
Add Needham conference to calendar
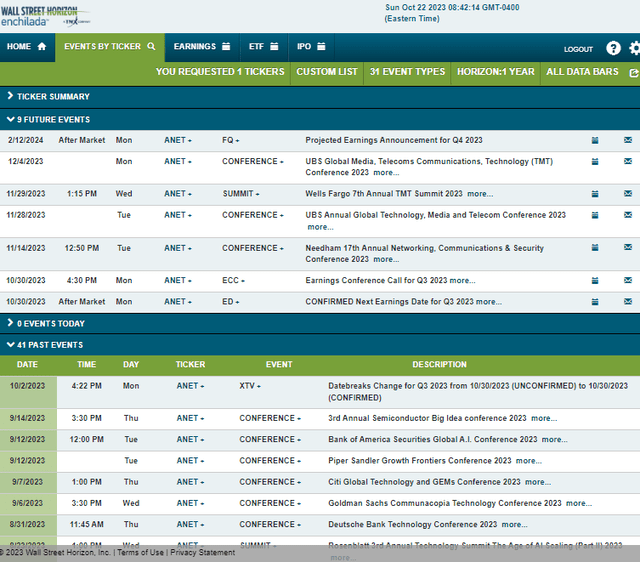595,247
